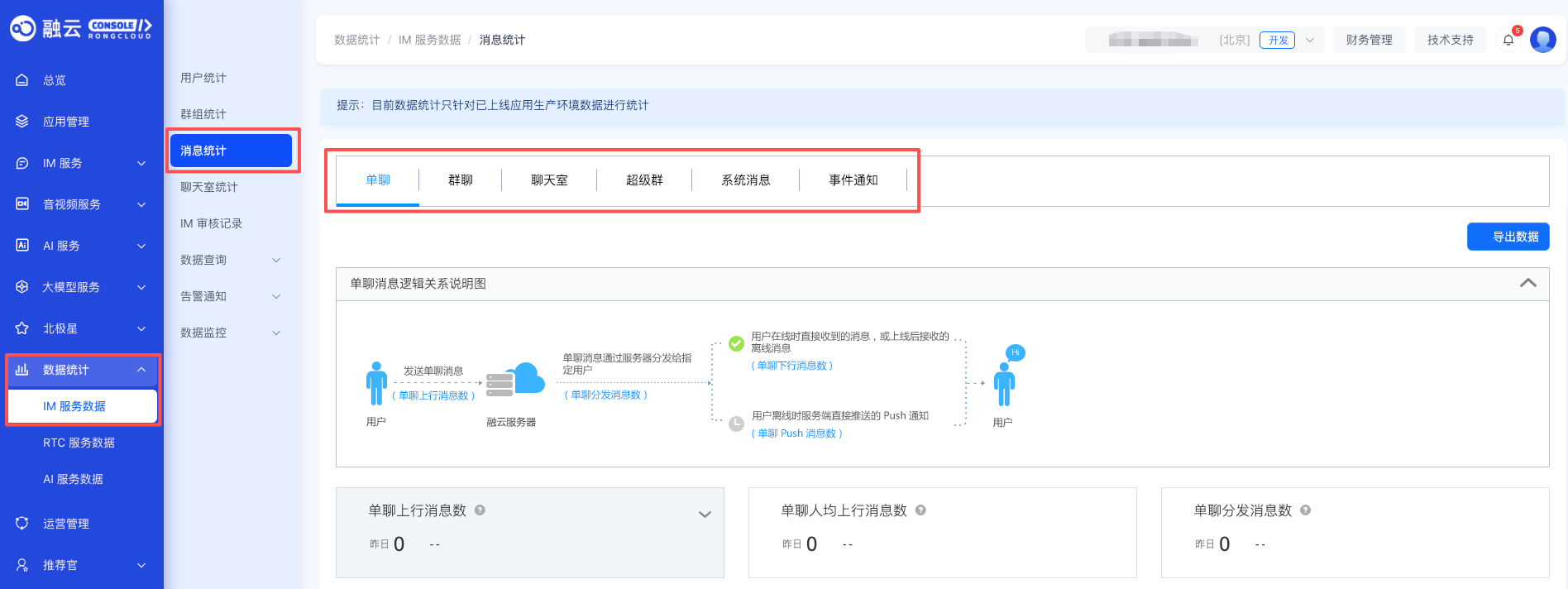Click the 数据统计 bar chart icon
1568x589 pixels.
[x=22, y=370]
